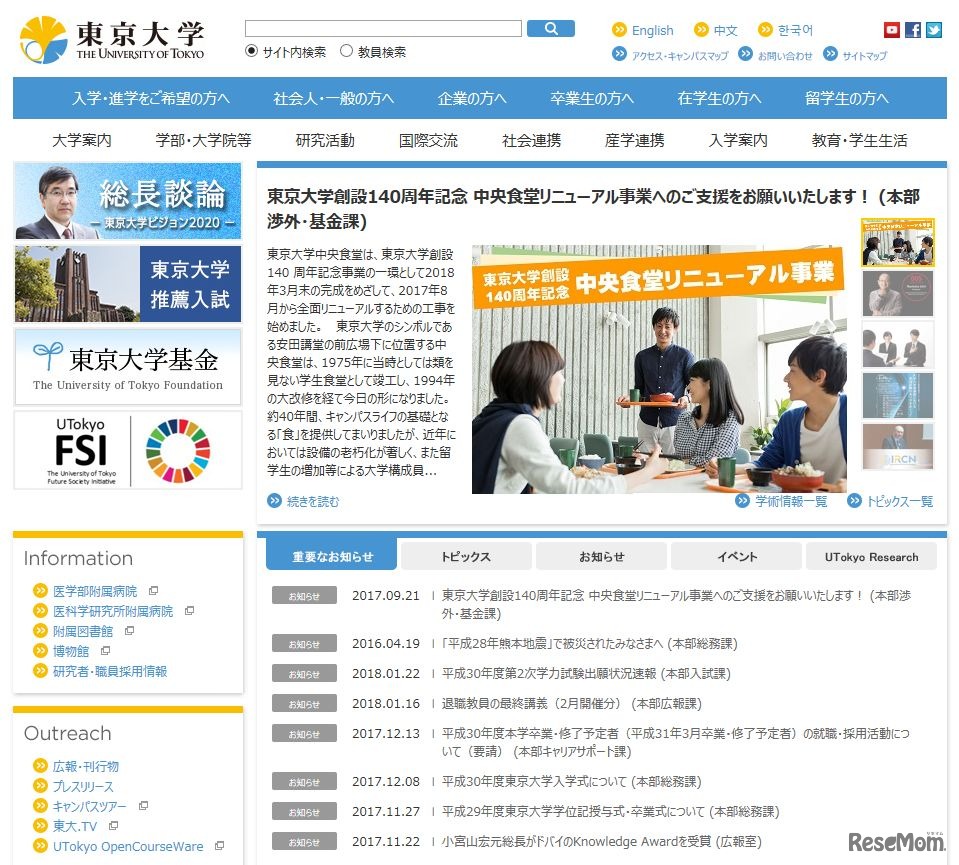Switch to the トピックス tab
Viewport: 959px width, 865px height.
click(x=466, y=556)
